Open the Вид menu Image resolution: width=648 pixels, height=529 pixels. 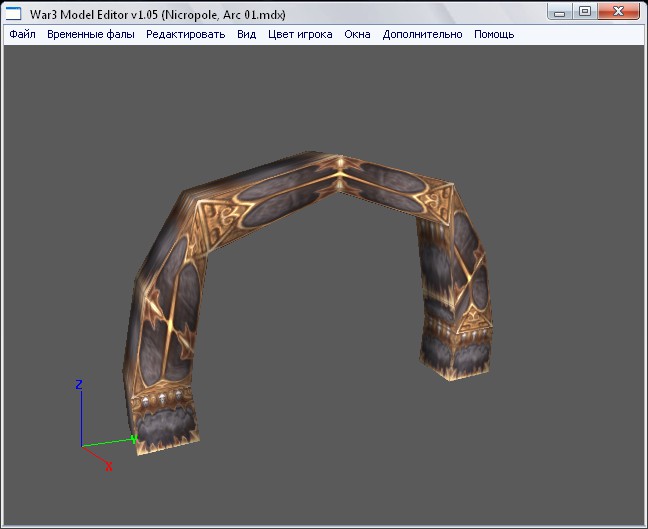pyautogui.click(x=247, y=34)
